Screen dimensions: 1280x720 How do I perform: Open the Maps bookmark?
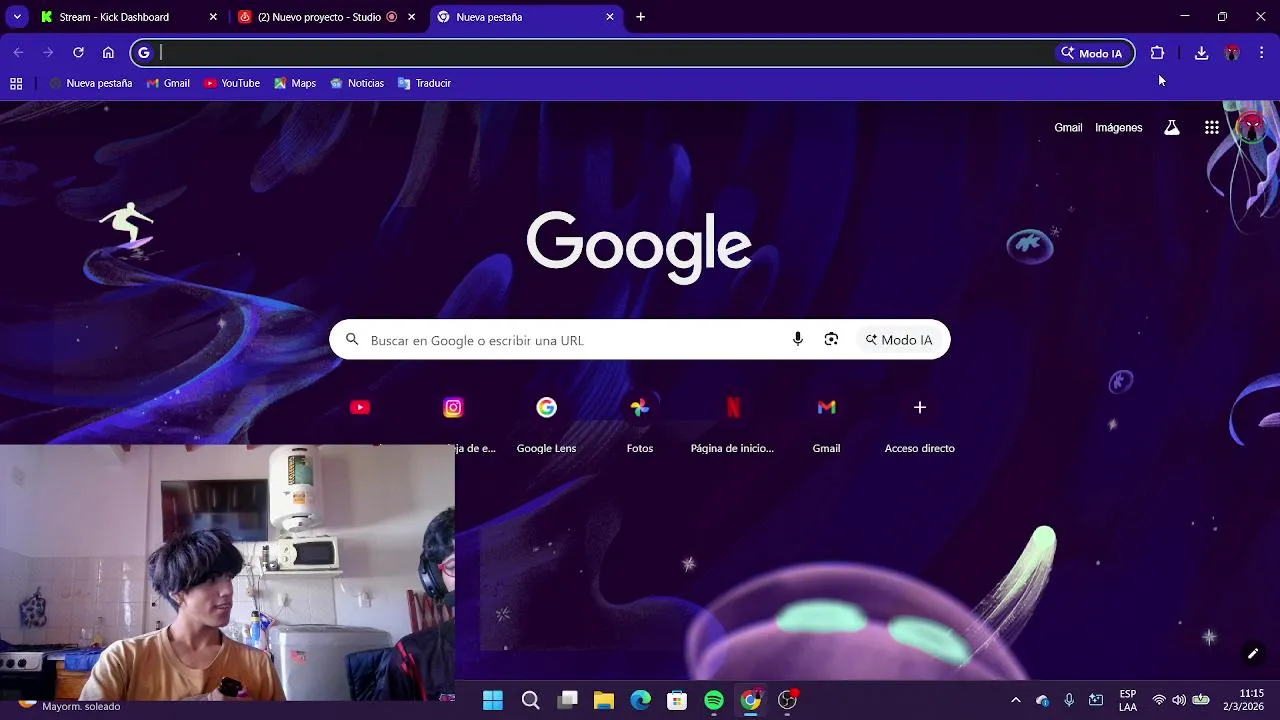(295, 84)
